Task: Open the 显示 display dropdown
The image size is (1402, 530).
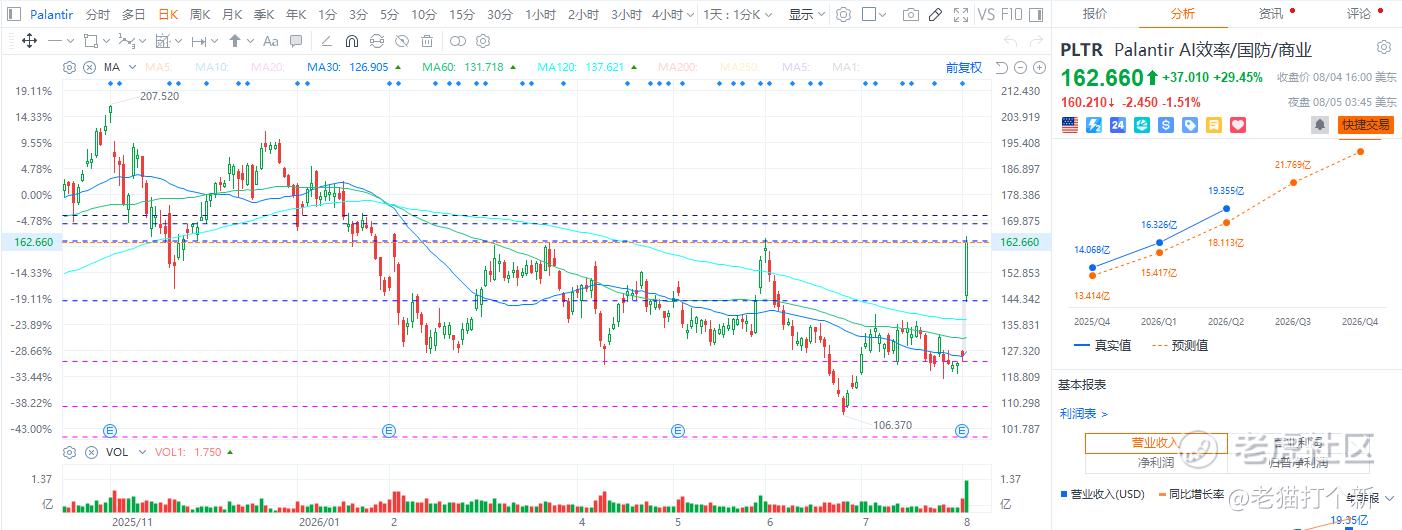Action: click(805, 15)
